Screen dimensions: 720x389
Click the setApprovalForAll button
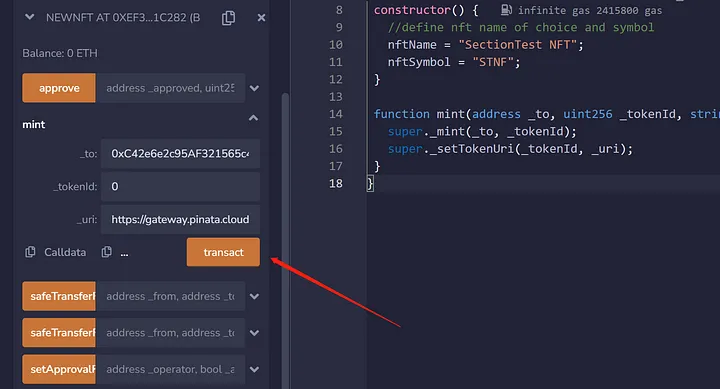59,369
